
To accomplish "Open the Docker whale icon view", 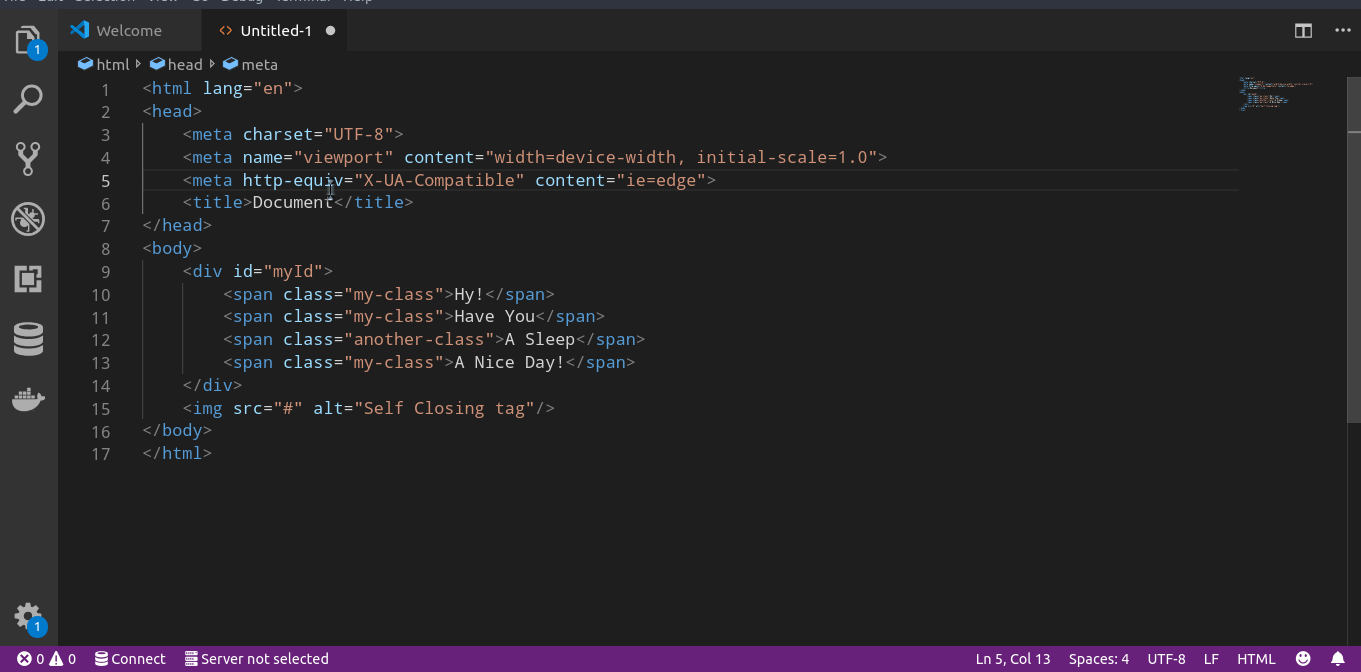I will 28,399.
